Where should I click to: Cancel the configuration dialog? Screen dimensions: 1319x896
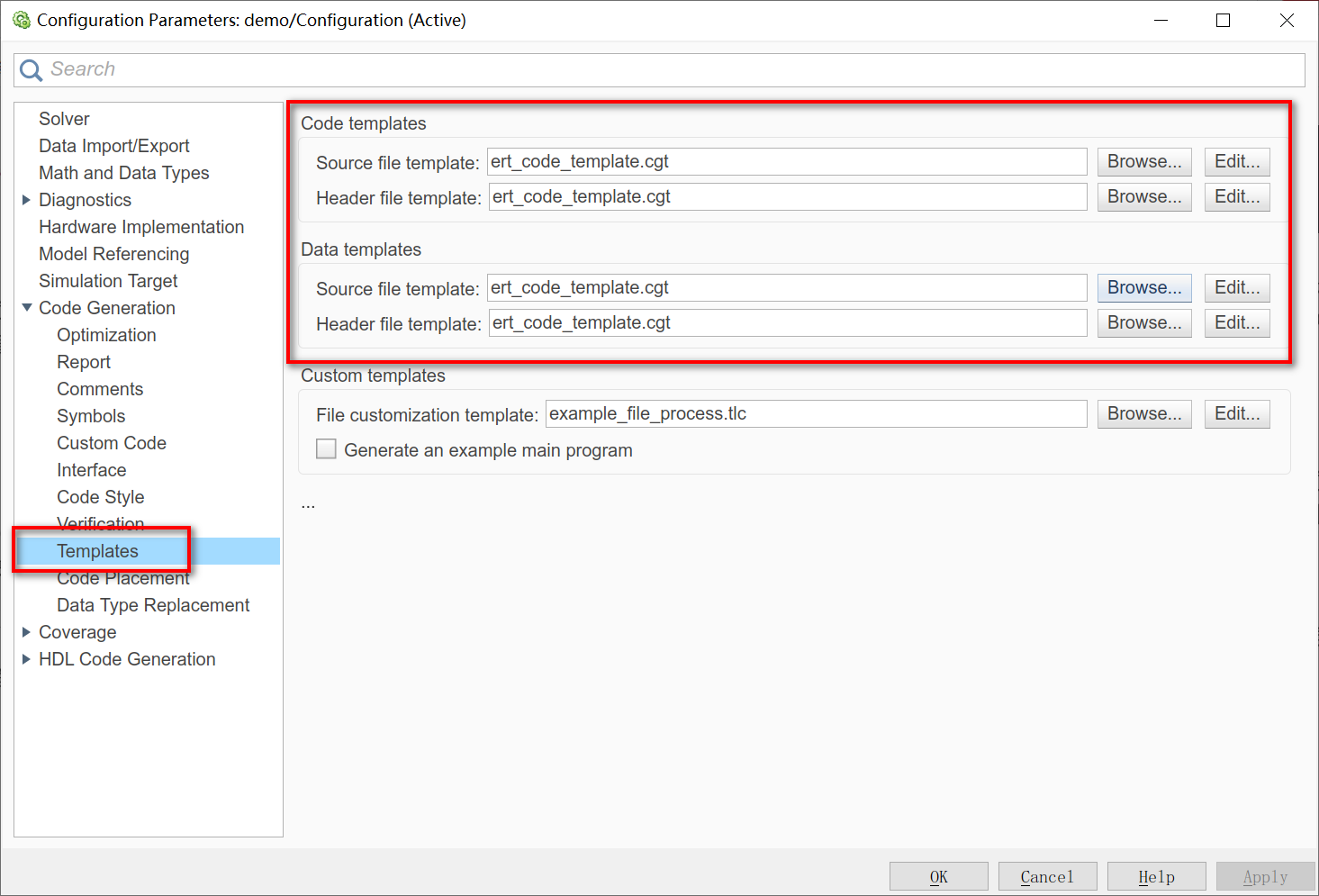pos(1047,875)
